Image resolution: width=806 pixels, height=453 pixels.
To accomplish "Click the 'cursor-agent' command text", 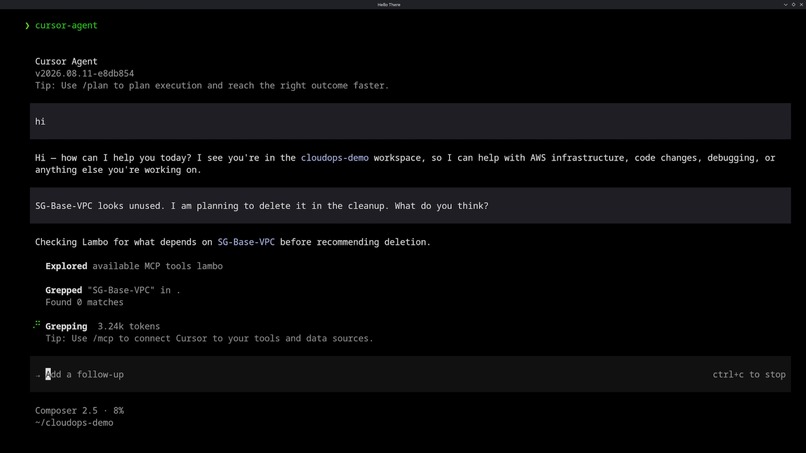I will click(x=66, y=25).
